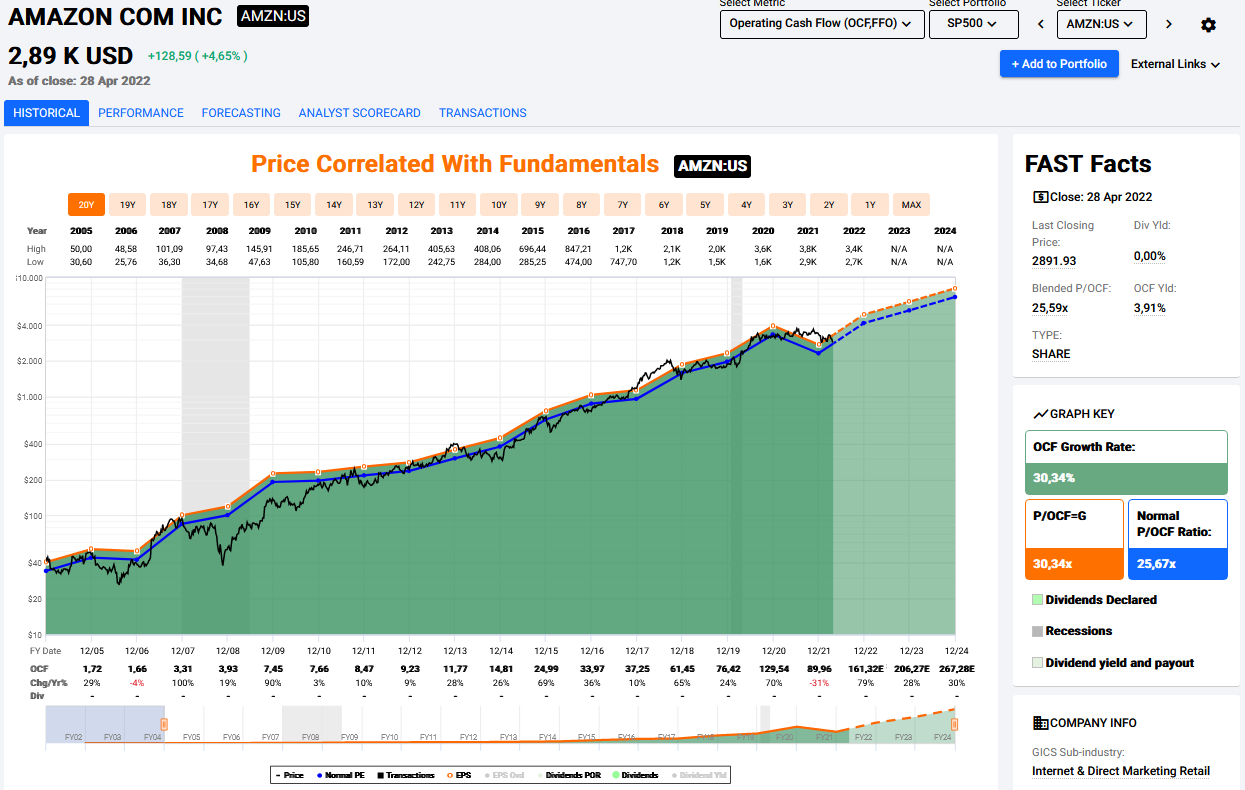Select the 6Y time range button
Screen dimensions: 1245x790
(x=663, y=205)
